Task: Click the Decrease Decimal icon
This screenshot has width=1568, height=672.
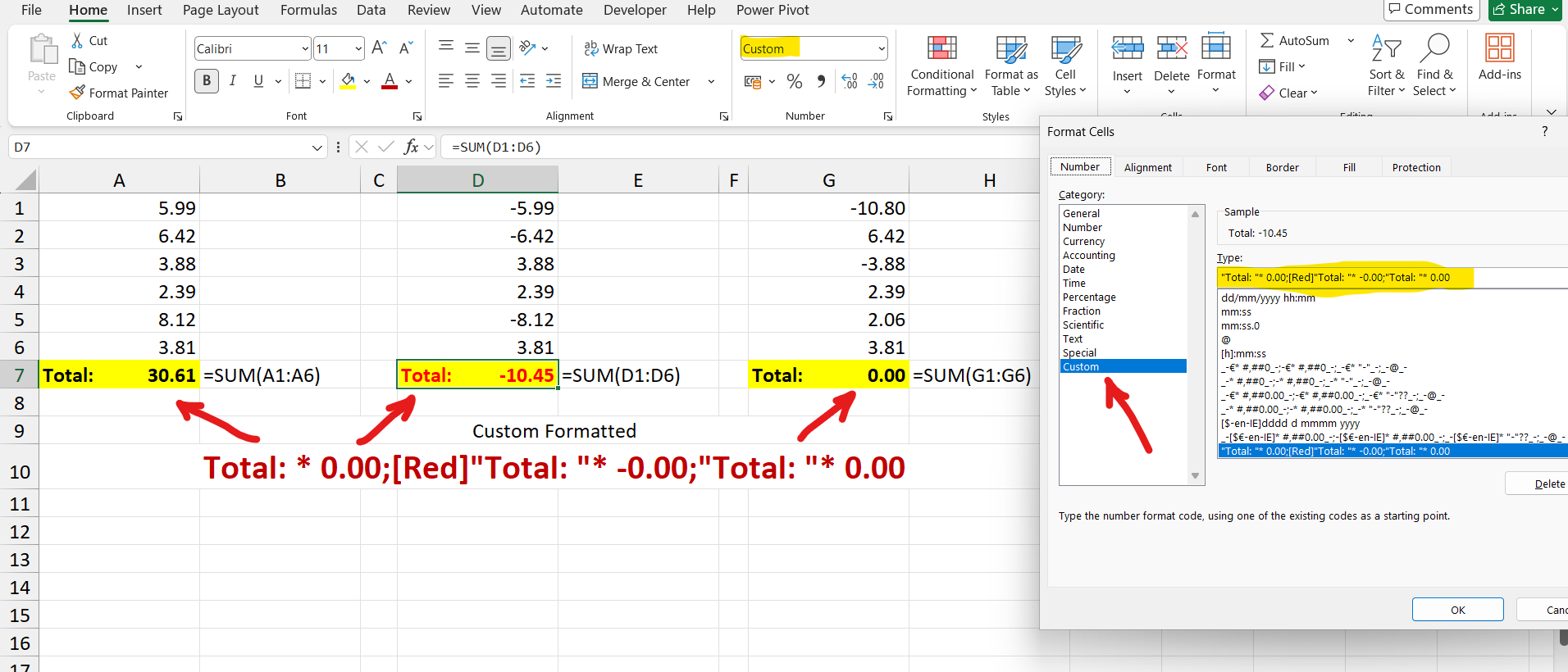Action: [876, 81]
